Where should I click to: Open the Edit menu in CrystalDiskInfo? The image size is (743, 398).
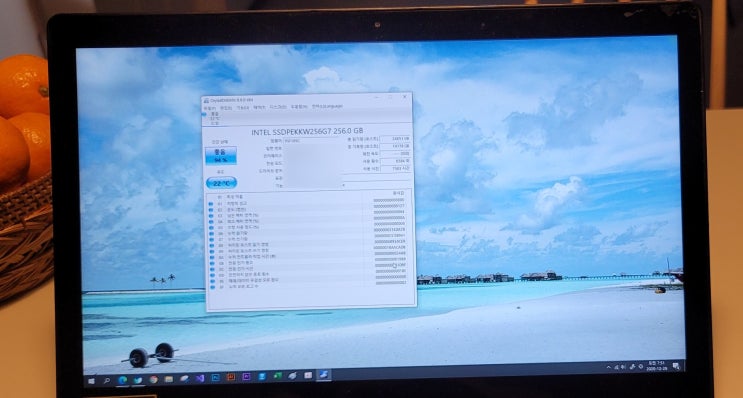coord(226,108)
